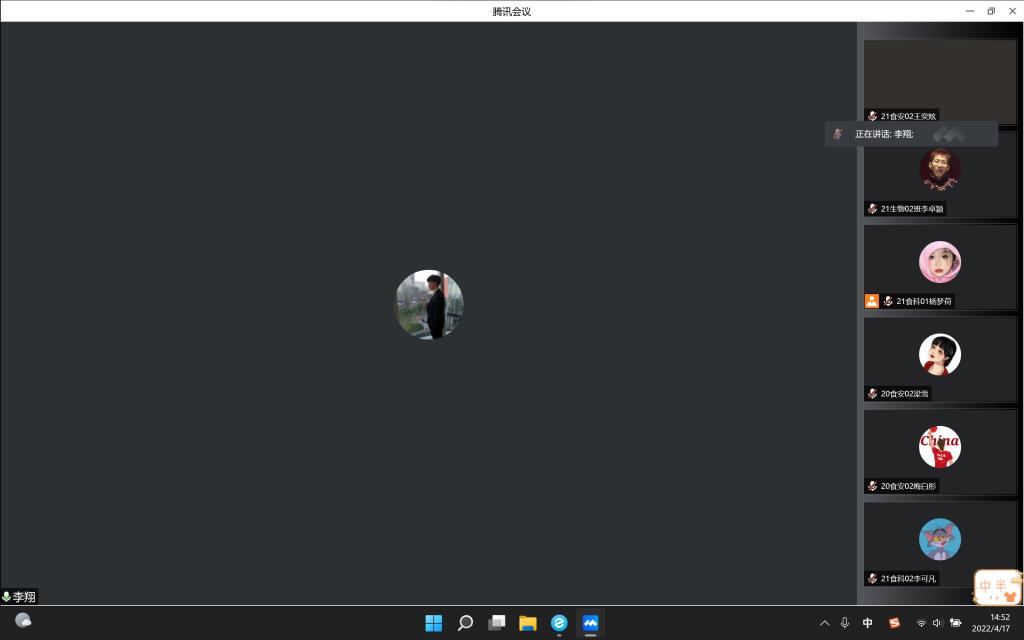Click the system tray microphone indicator

pos(845,623)
